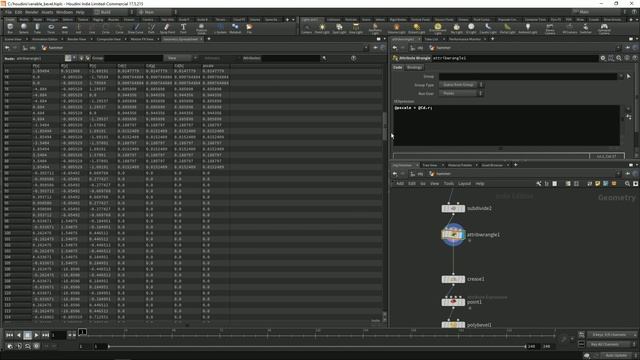Open the parameter pane gear menu
This screenshot has width=640, height=360.
[x=603, y=58]
